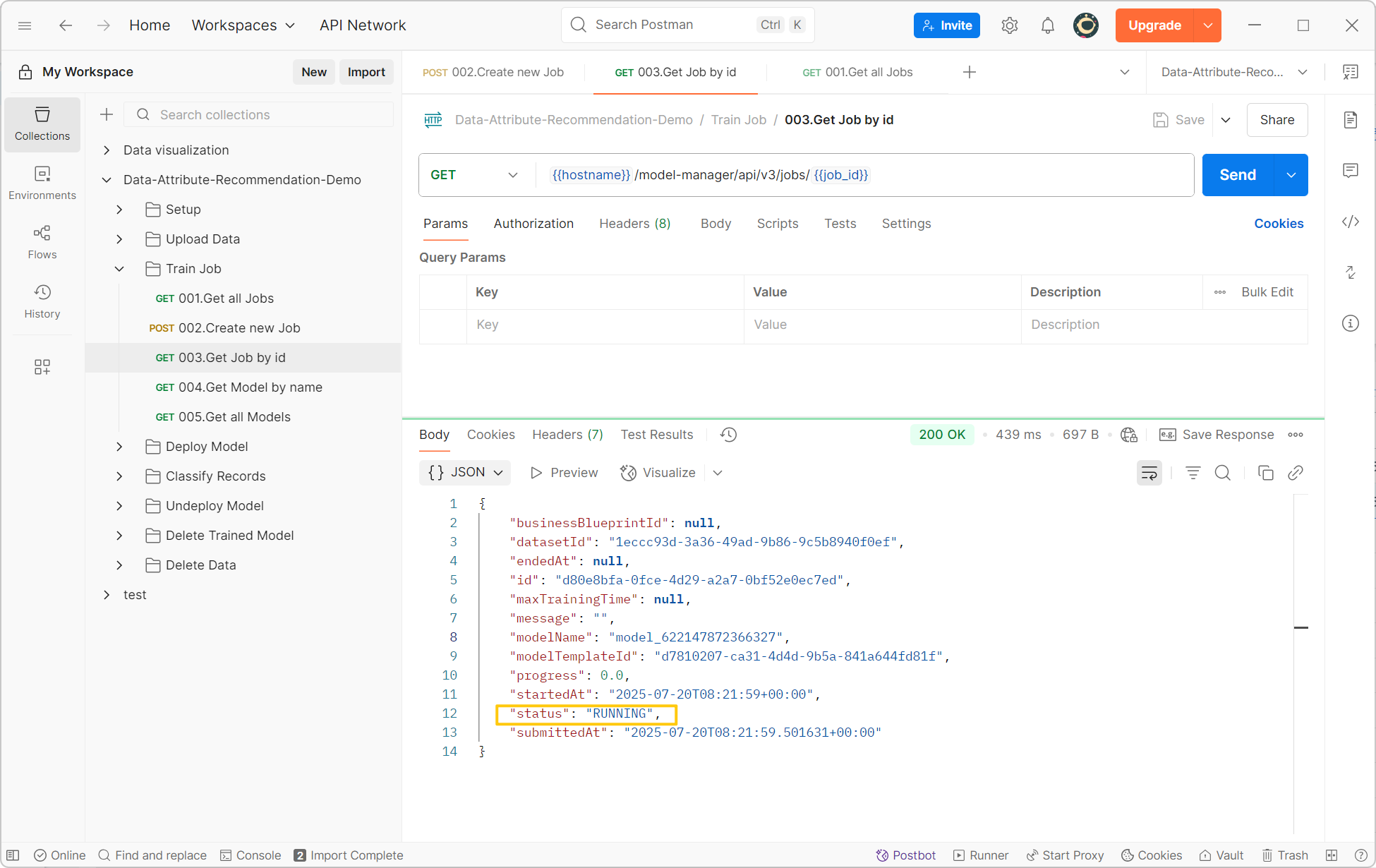This screenshot has height=868, width=1376.
Task: Copy the response body
Action: click(1266, 473)
